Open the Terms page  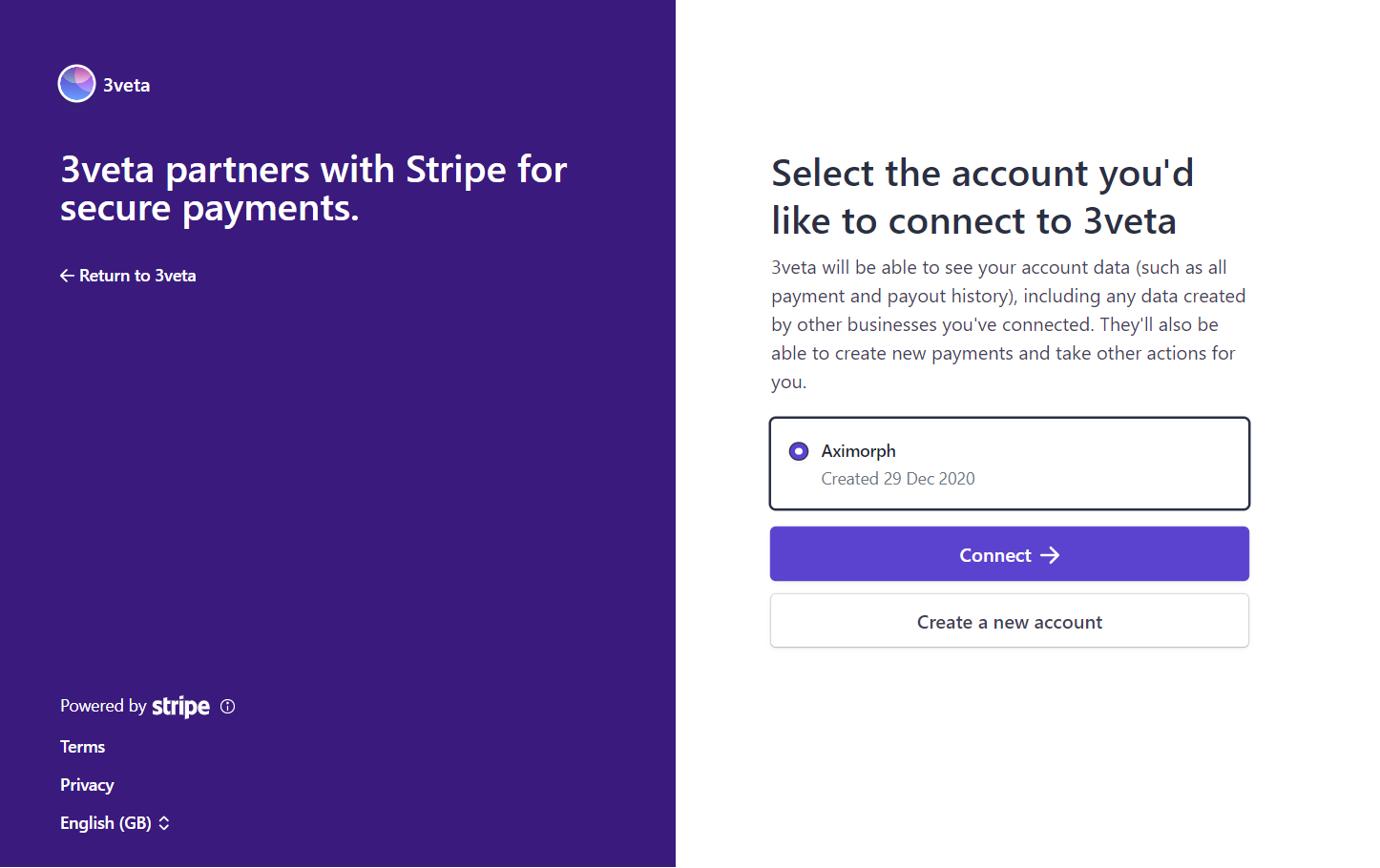coord(82,746)
